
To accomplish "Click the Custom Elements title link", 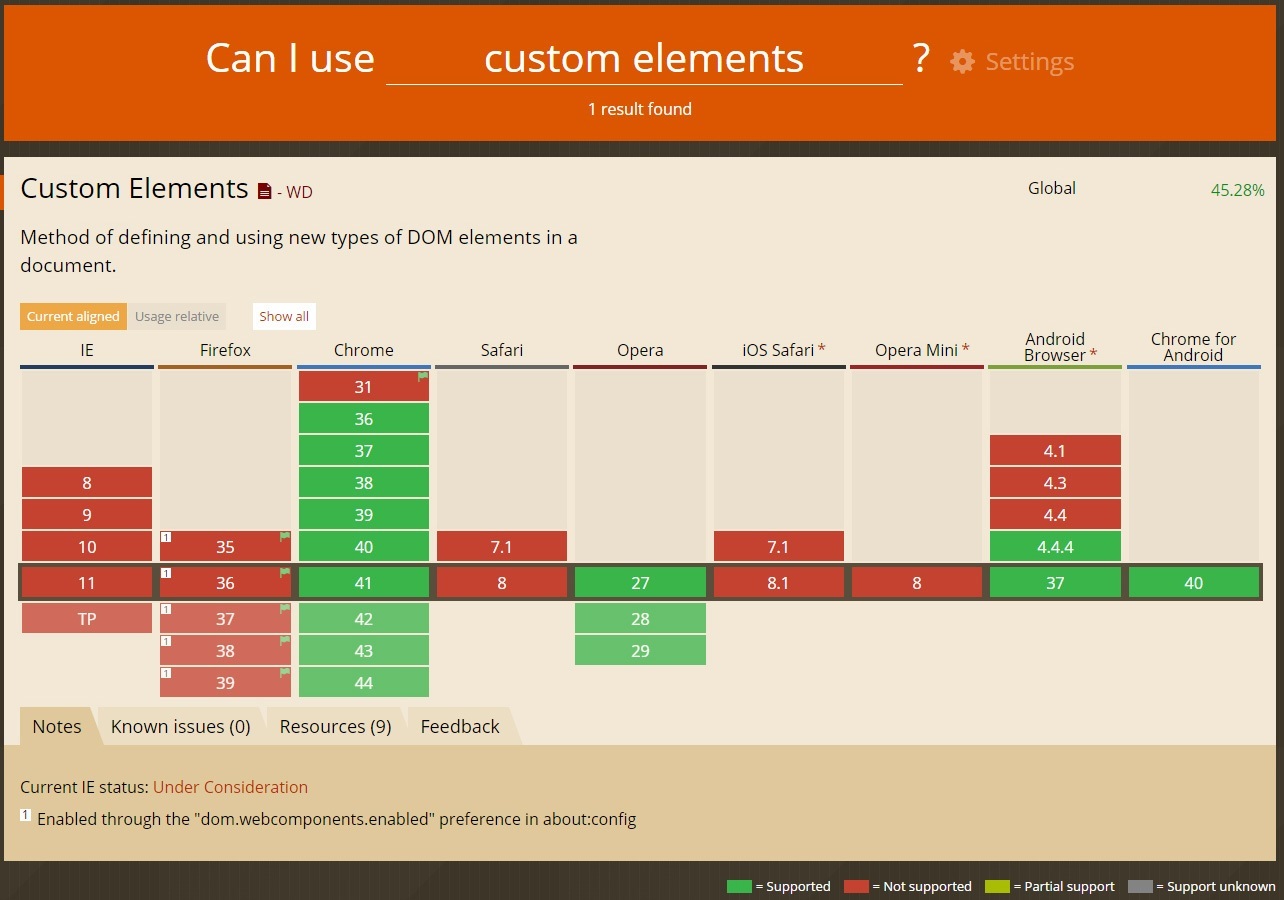I will (134, 188).
